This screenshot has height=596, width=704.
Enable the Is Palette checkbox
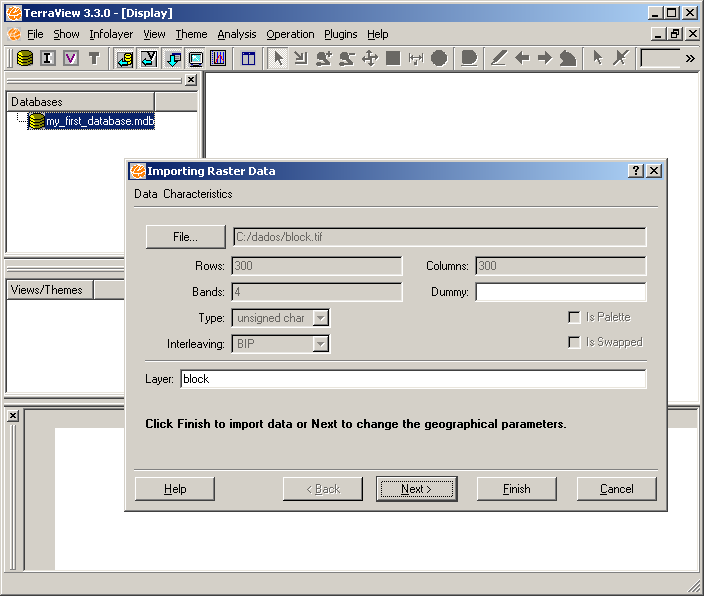click(x=574, y=318)
